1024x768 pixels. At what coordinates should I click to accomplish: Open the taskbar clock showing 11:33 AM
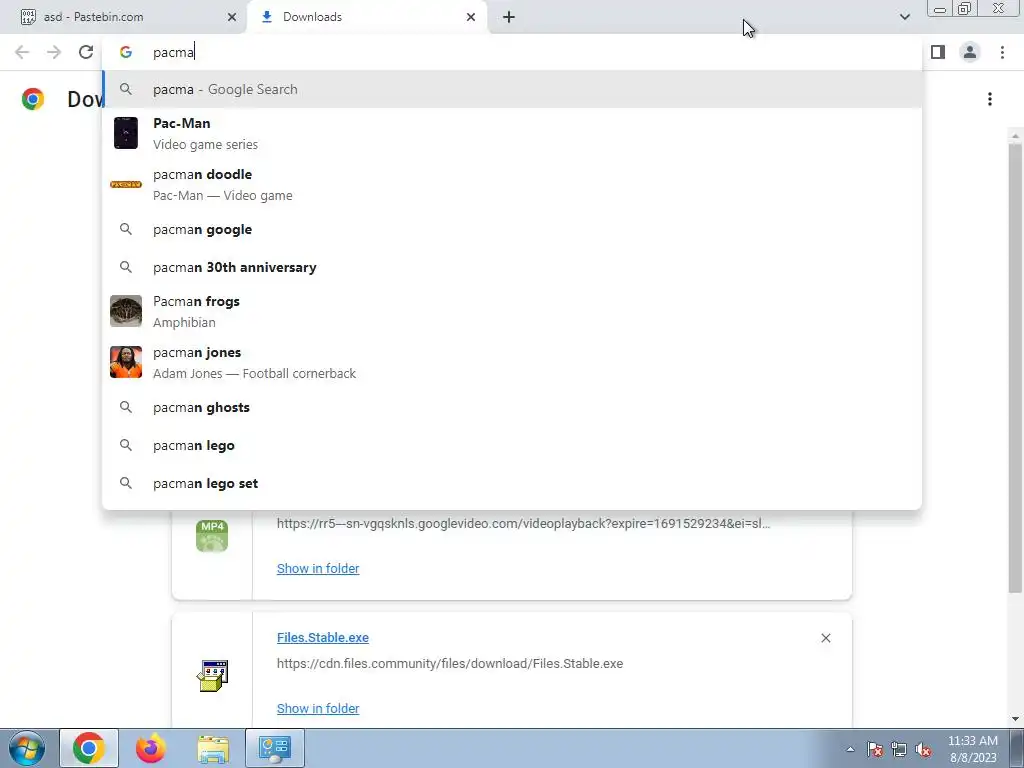tap(972, 749)
